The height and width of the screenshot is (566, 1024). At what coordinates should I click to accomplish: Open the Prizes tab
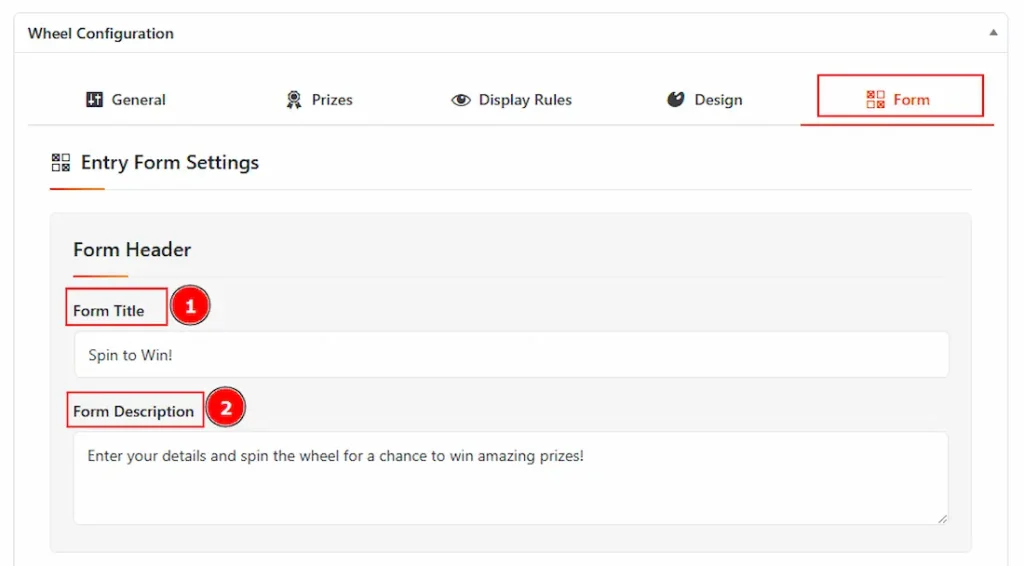pyautogui.click(x=319, y=99)
